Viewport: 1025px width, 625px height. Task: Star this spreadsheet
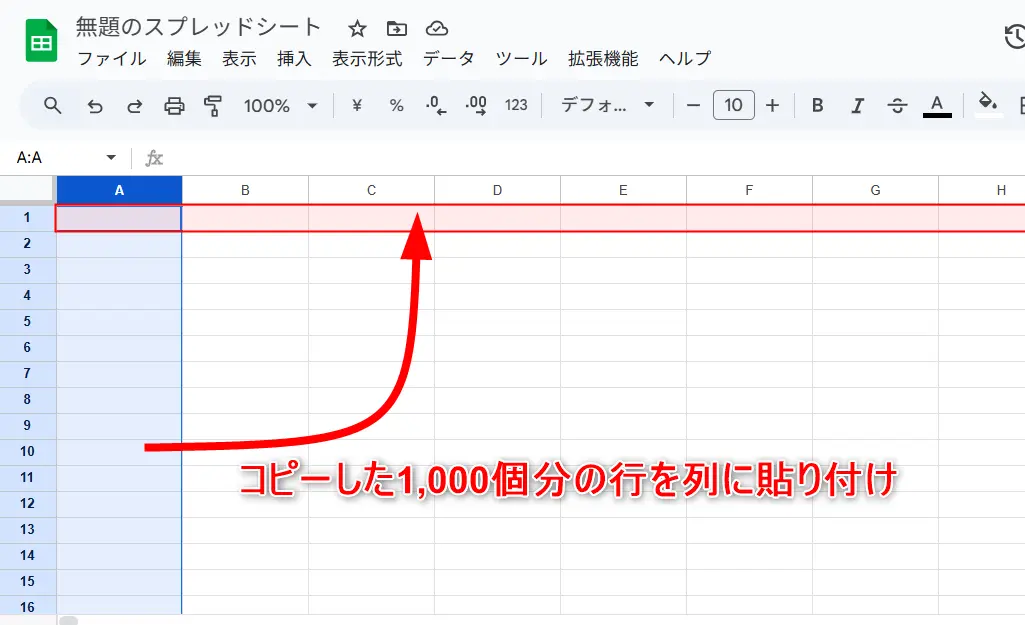click(x=357, y=28)
